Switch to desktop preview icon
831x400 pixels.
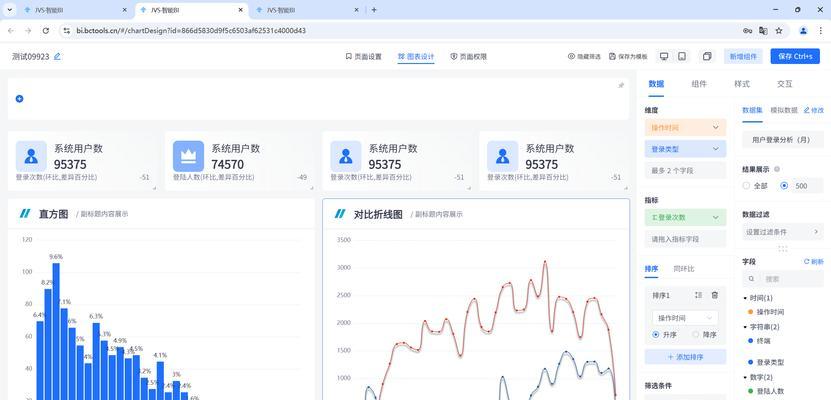664,56
